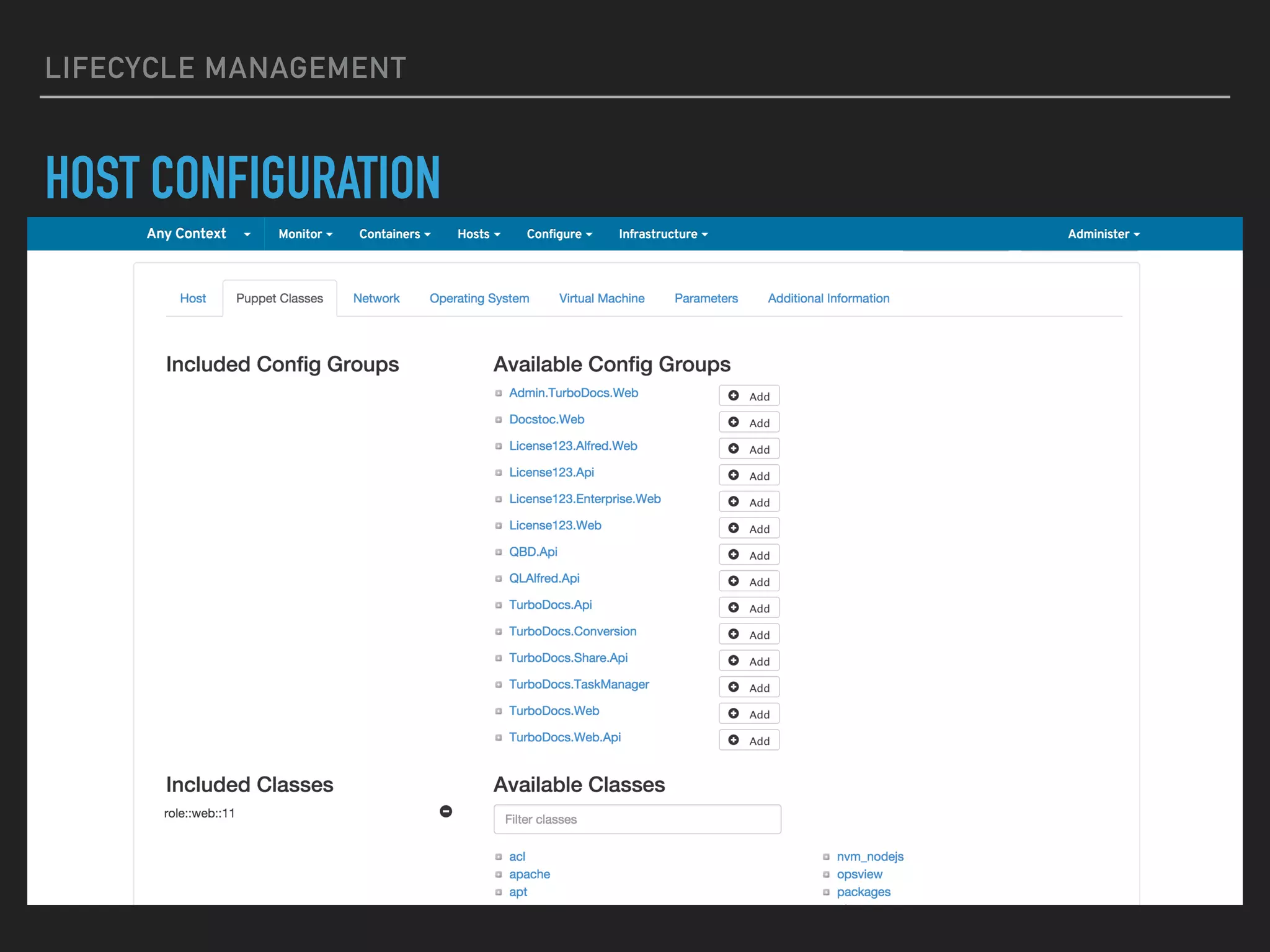The width and height of the screenshot is (1270, 952).
Task: Click the Filter classes input field
Action: point(637,819)
